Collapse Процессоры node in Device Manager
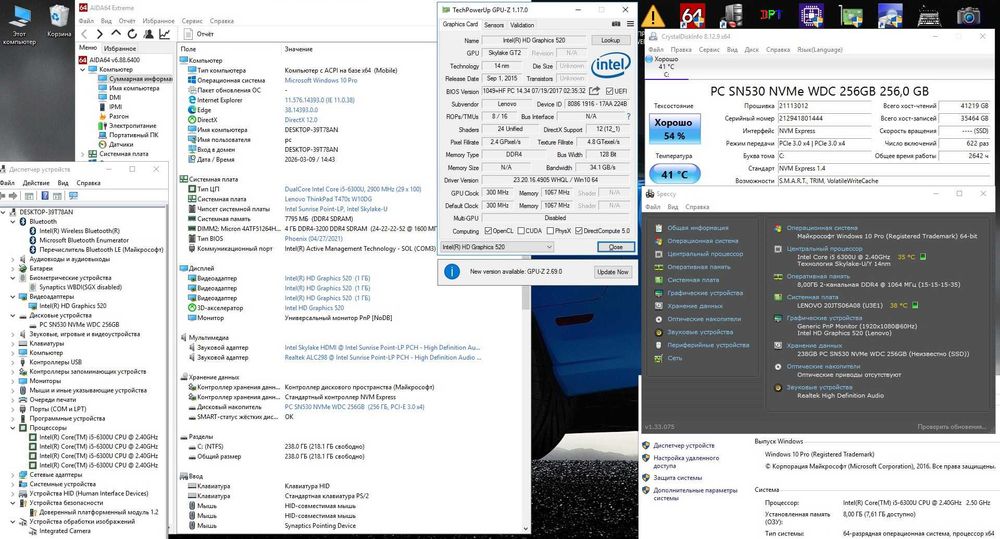Screen dimensions: 1000x539 (12, 428)
